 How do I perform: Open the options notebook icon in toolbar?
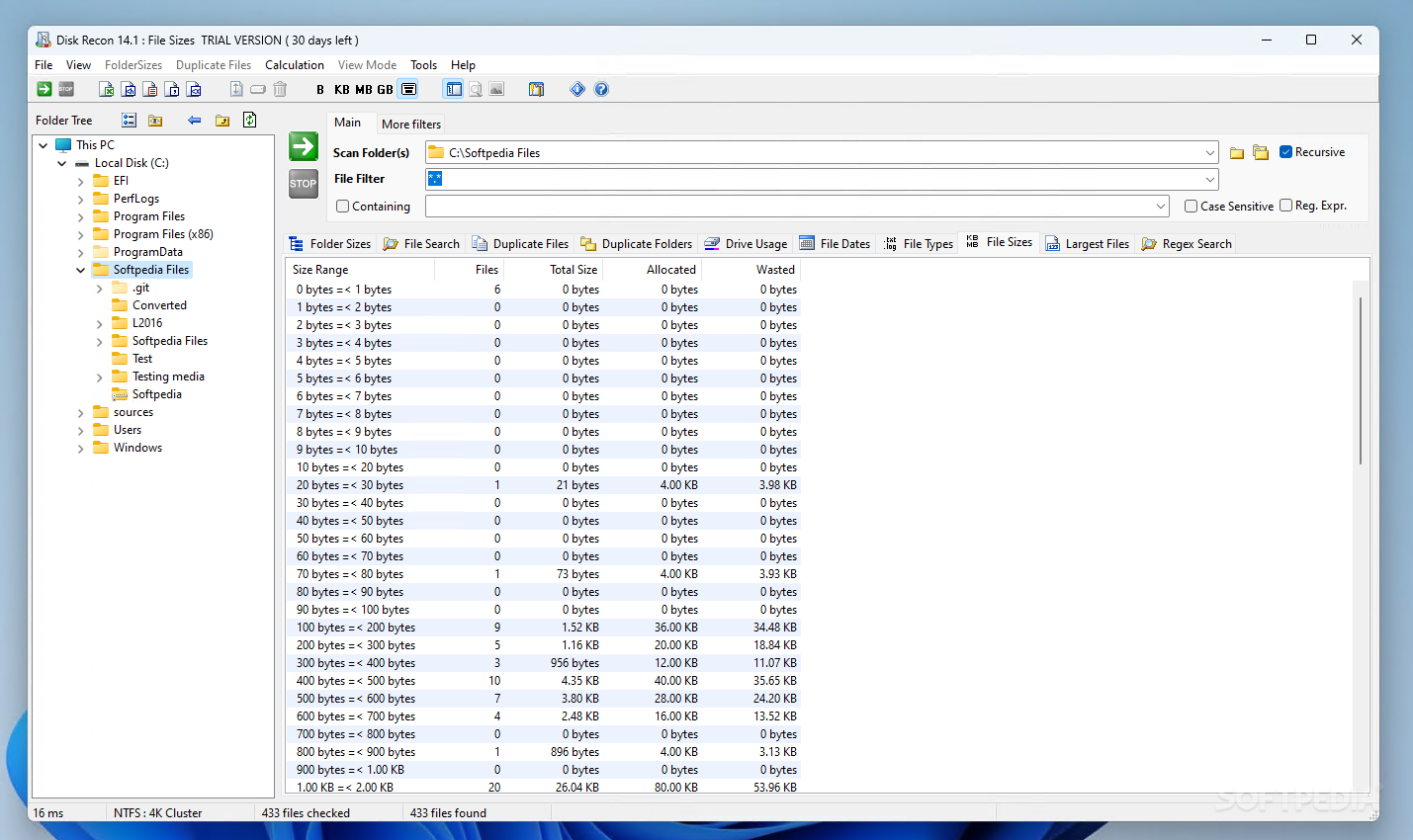click(536, 89)
